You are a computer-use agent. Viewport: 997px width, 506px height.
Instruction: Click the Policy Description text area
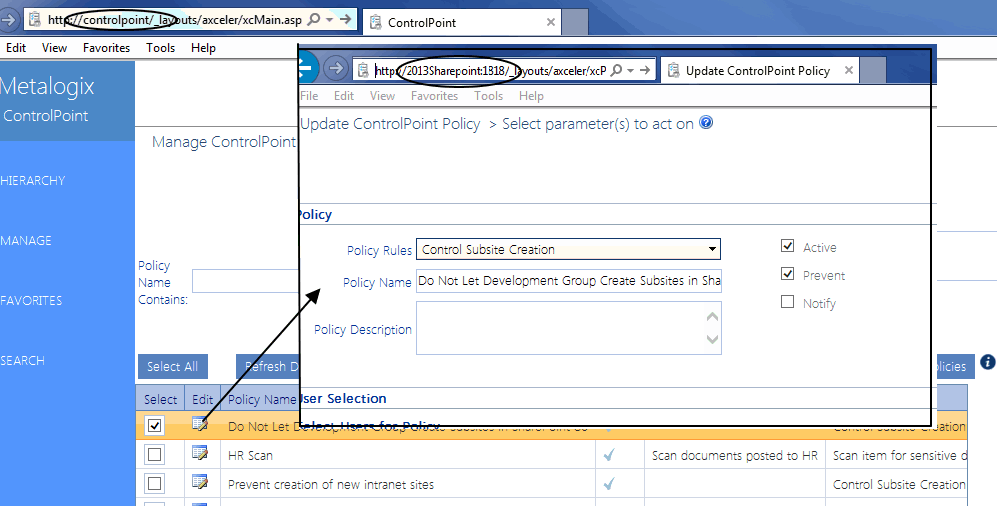[x=568, y=328]
